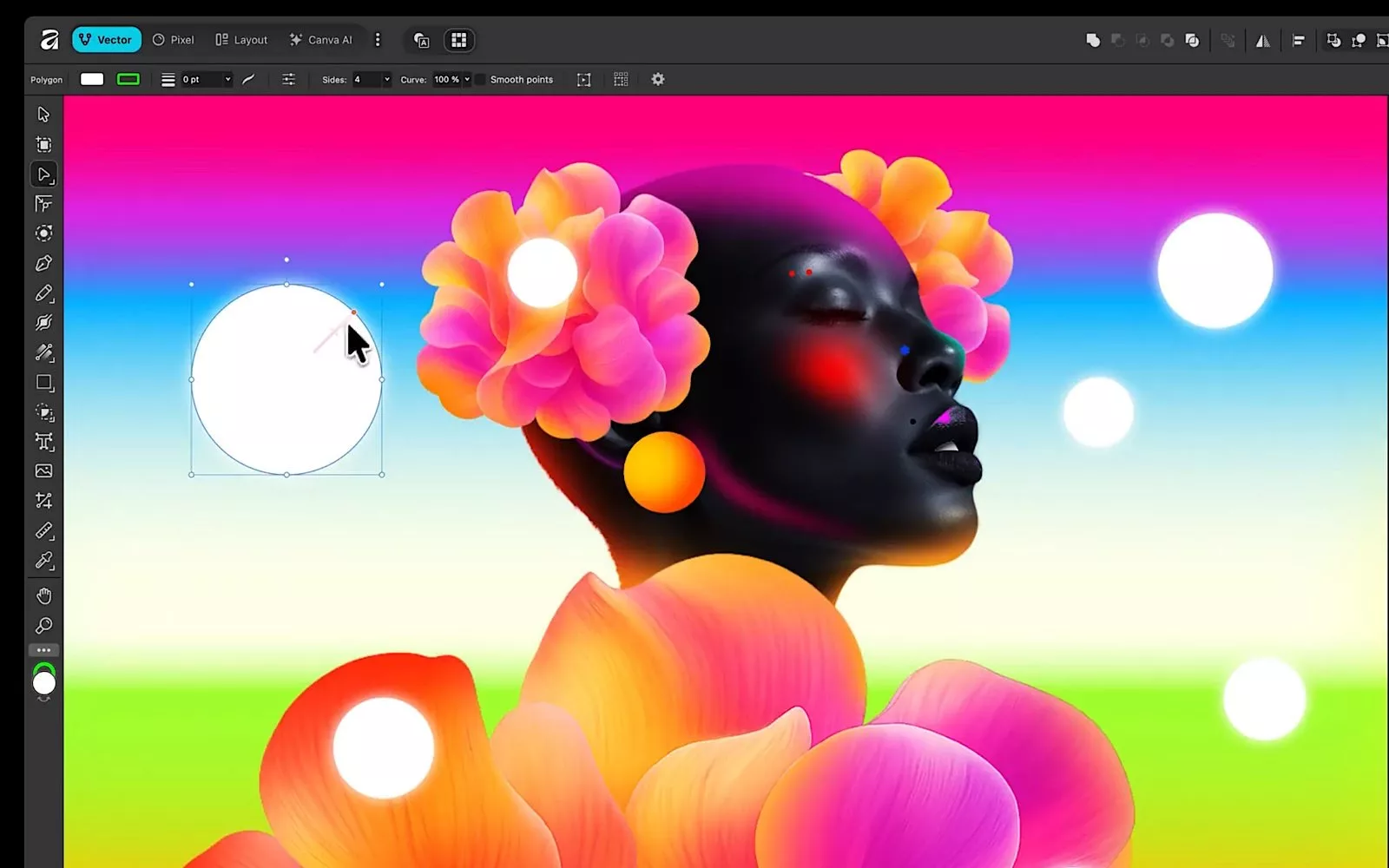Choose the Pencil tool
1389x868 pixels.
tap(43, 293)
